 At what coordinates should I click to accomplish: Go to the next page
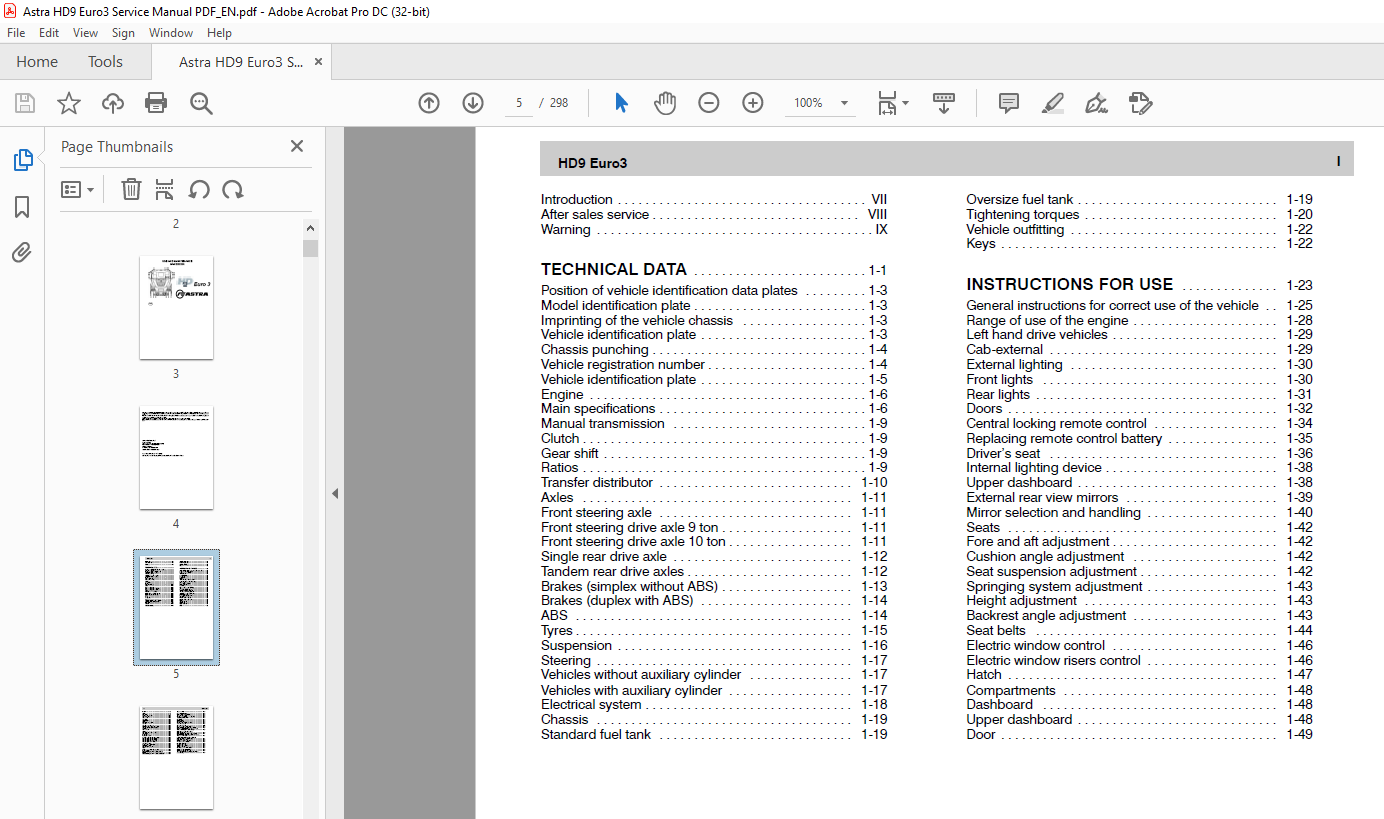(473, 103)
